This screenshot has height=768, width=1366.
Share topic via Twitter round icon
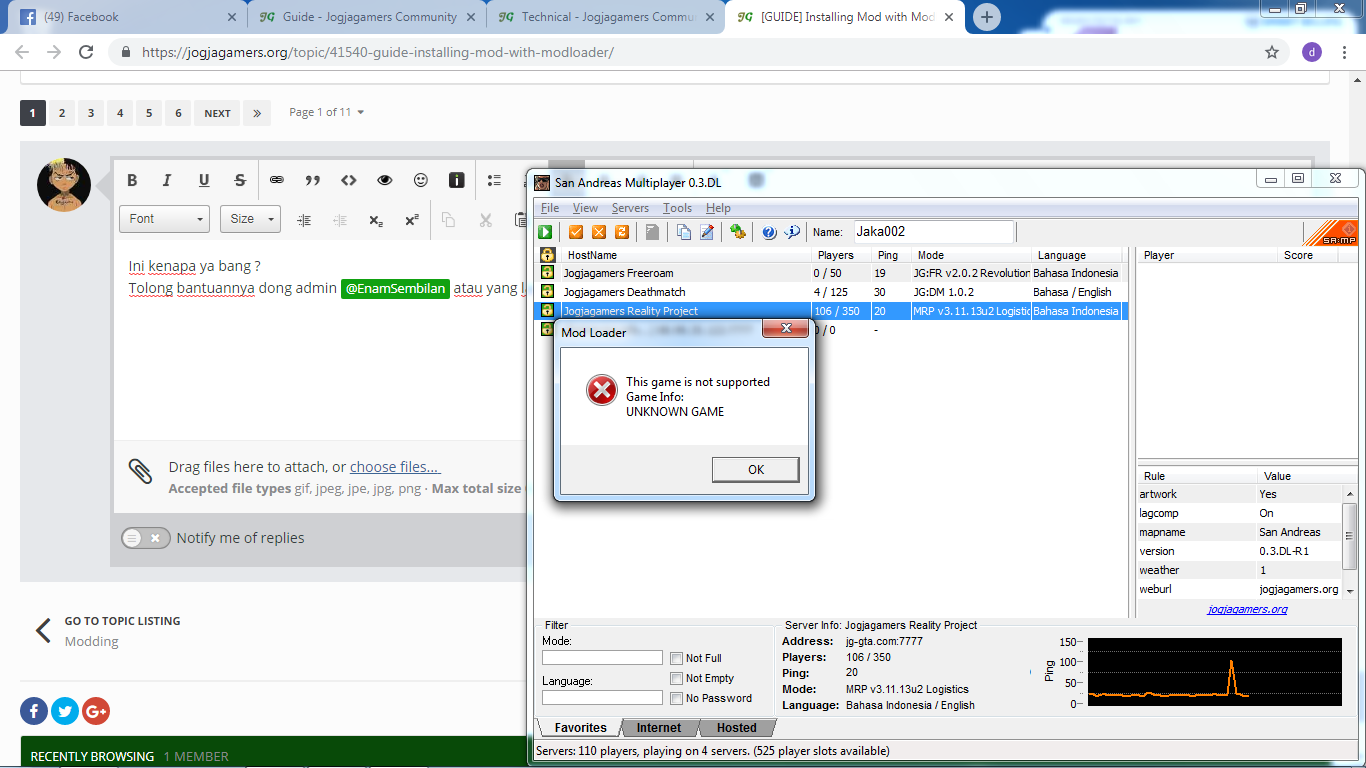65,711
